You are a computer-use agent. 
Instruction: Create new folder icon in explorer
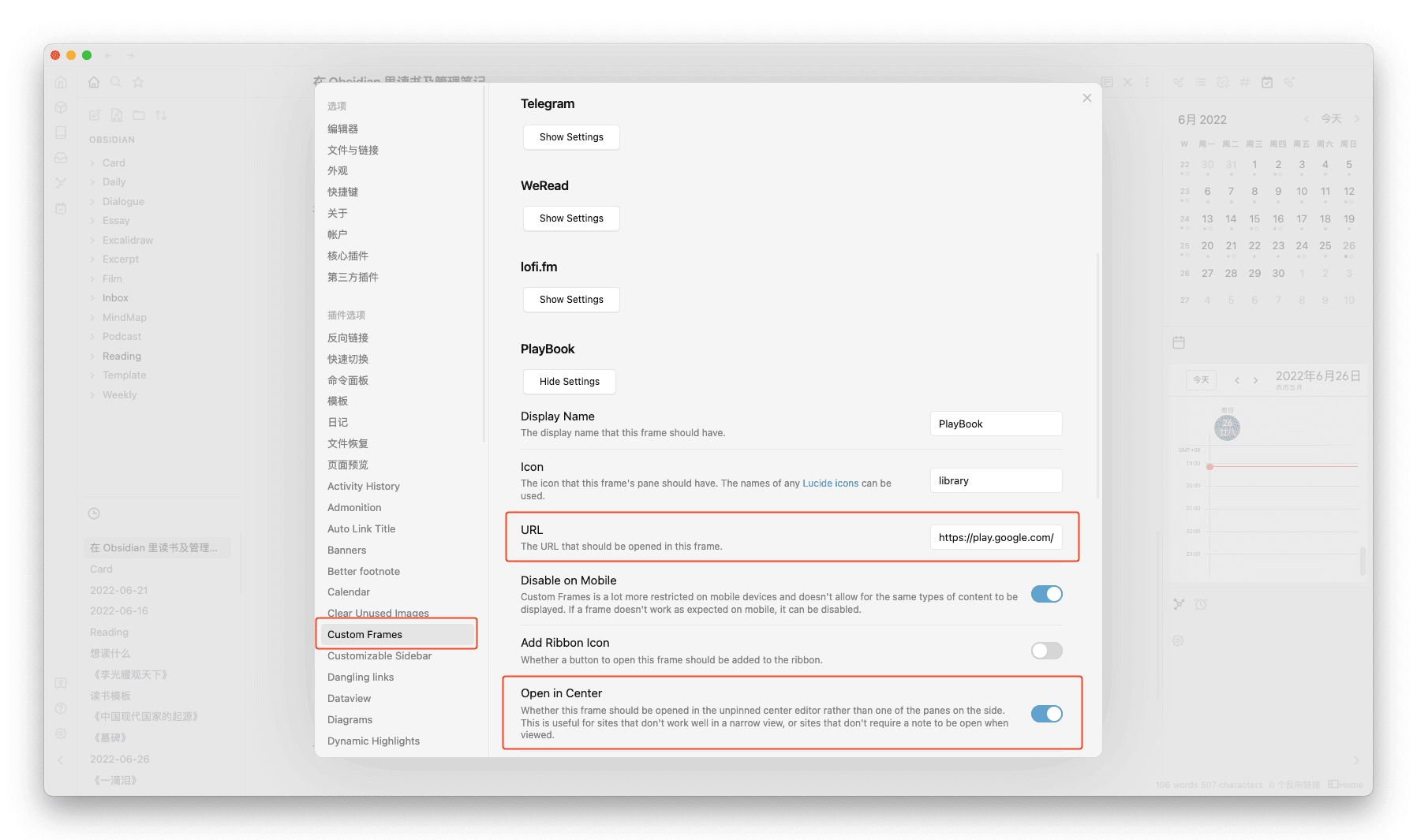point(139,115)
